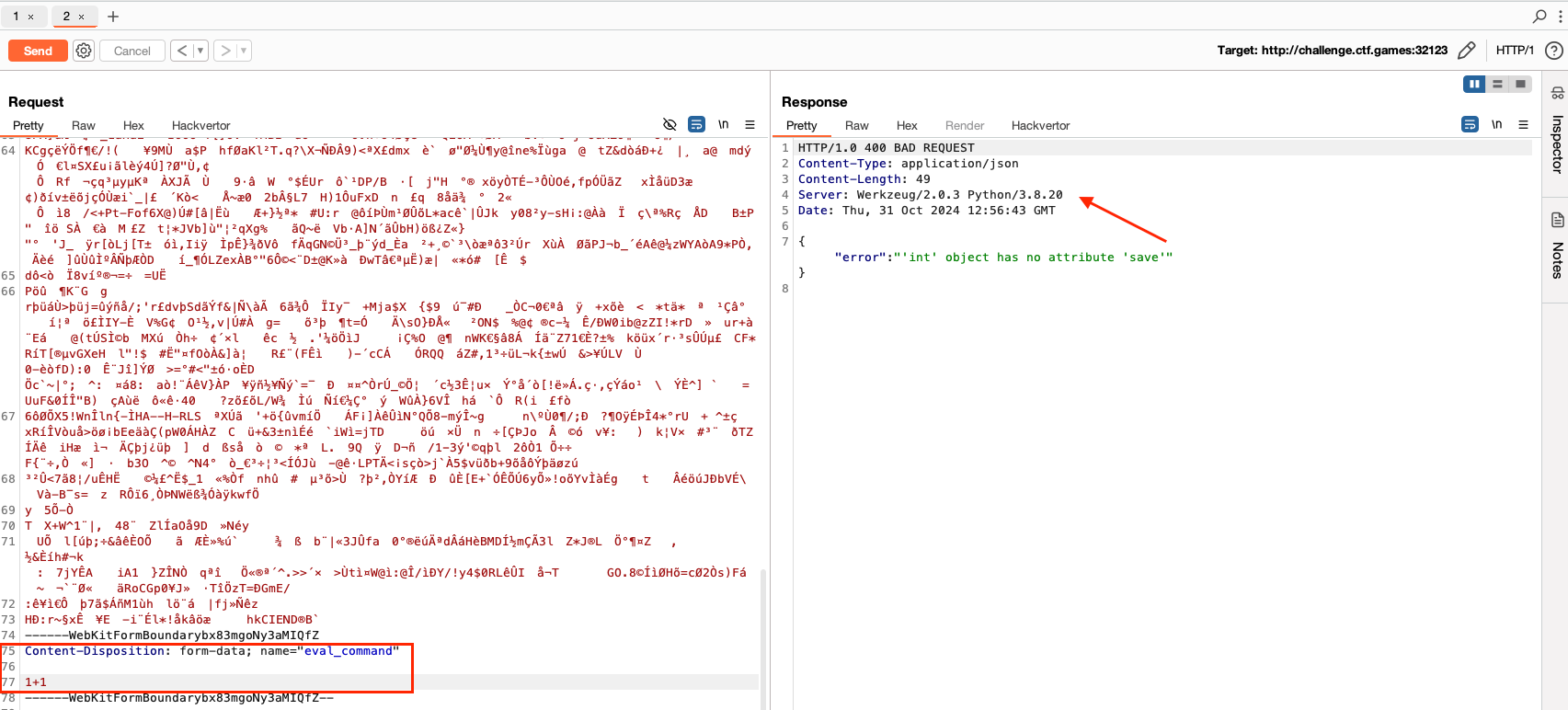The width and height of the screenshot is (1568, 710).
Task: Select the Response Raw view tab
Action: click(857, 125)
